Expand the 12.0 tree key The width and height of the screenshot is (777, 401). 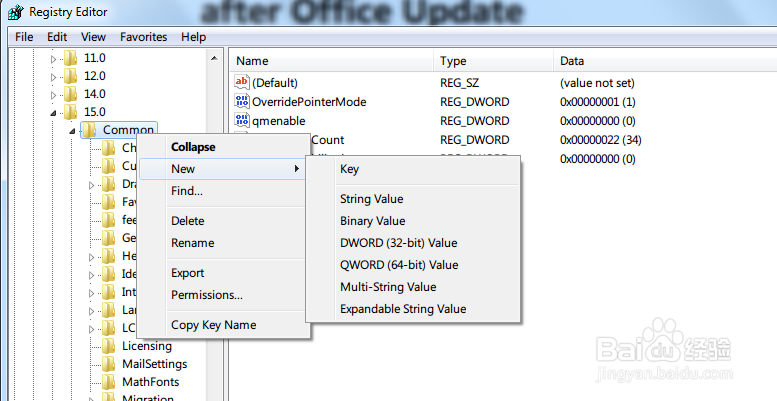[54, 77]
